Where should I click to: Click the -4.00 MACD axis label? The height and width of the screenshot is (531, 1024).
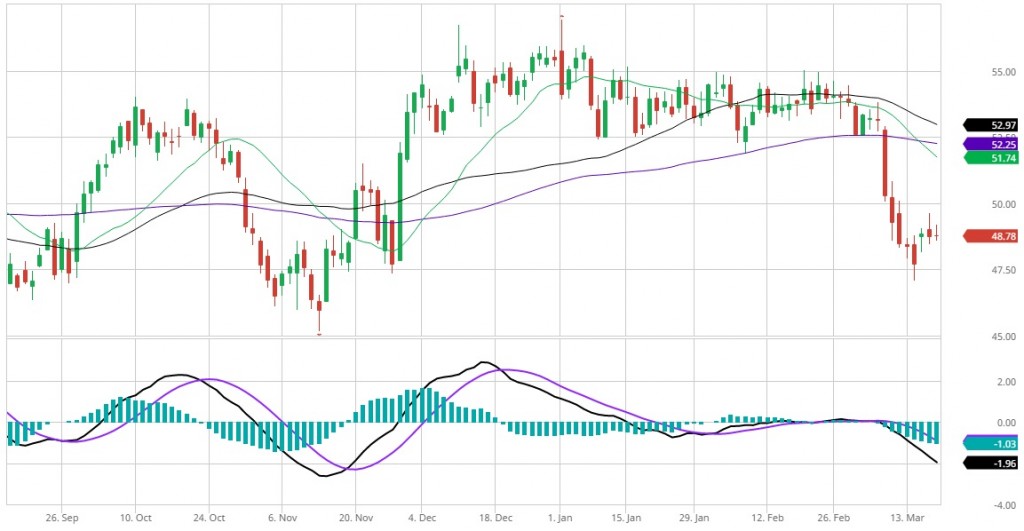[1004, 505]
